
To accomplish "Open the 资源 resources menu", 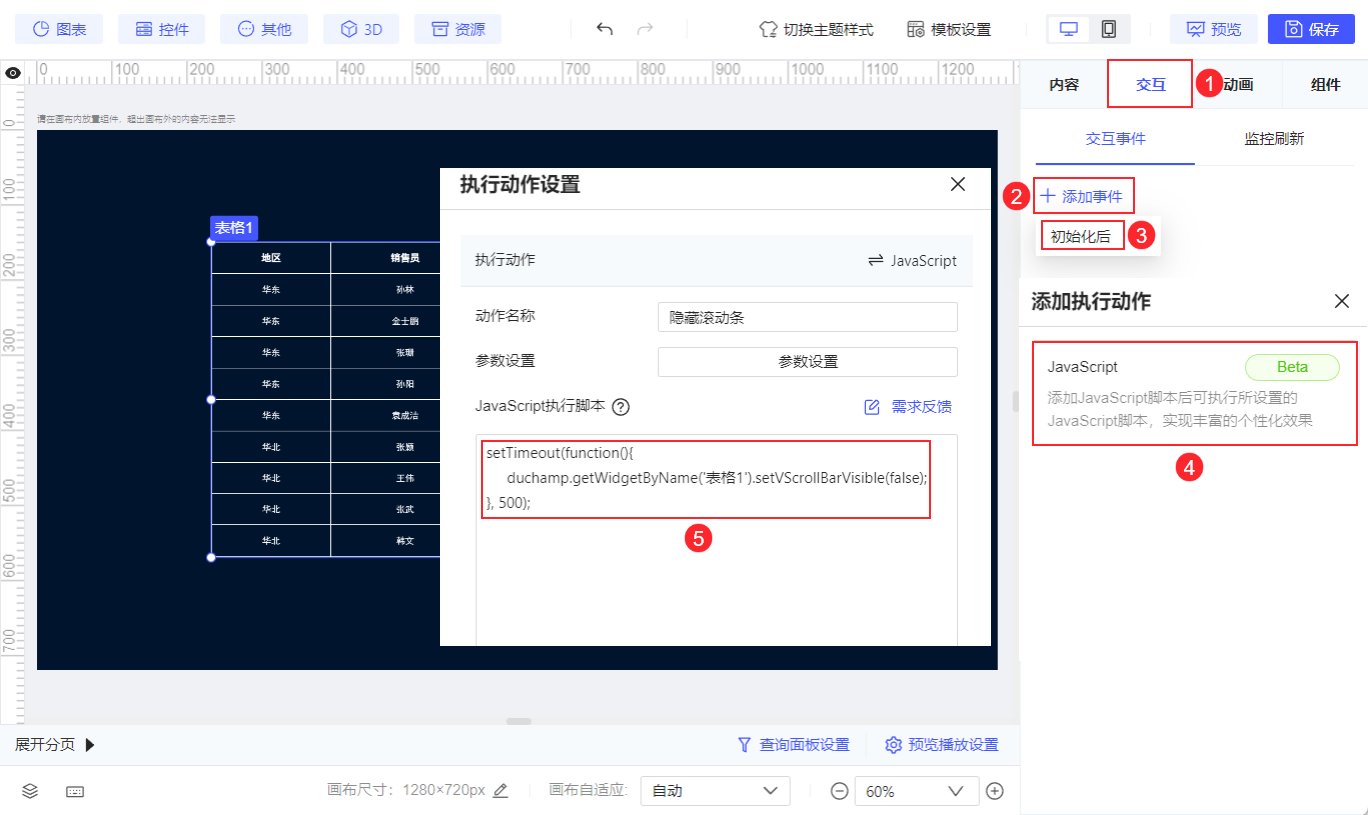I will click(457, 29).
